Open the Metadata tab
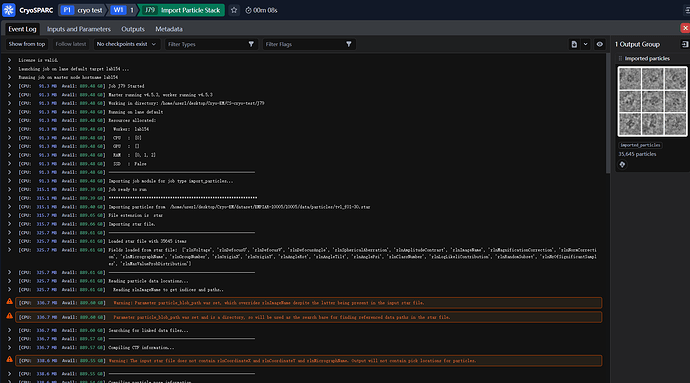The image size is (690, 383). click(x=169, y=29)
